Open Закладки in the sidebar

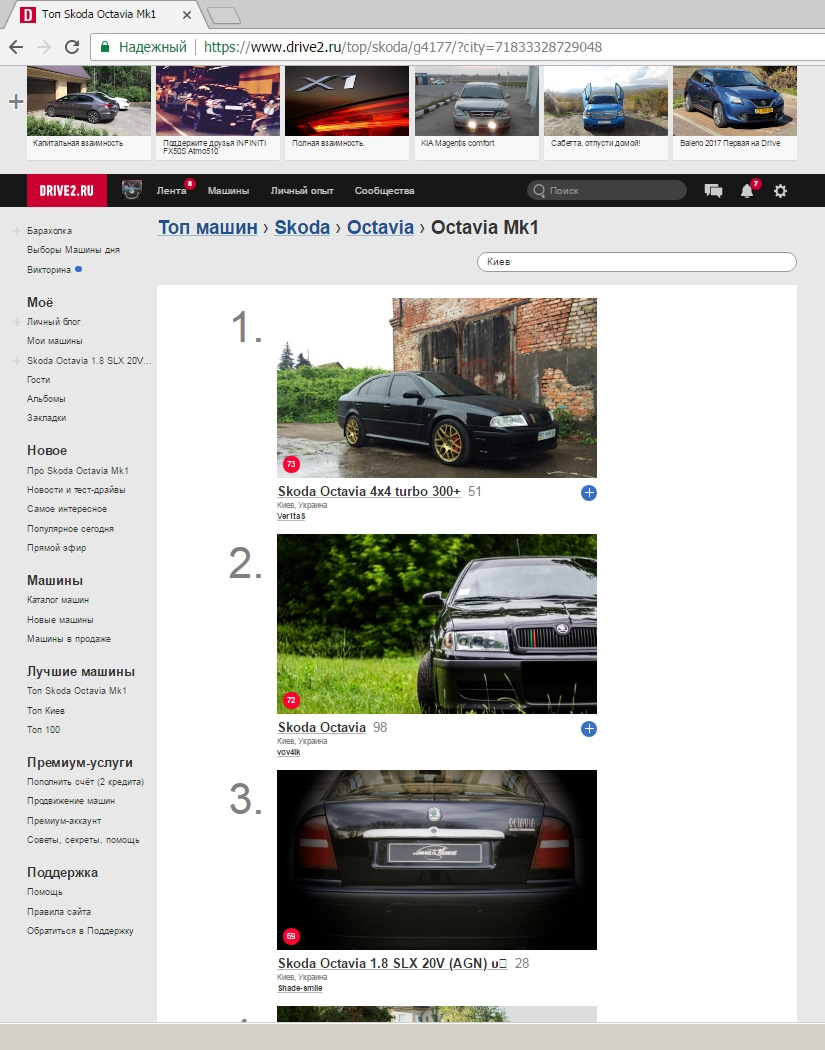click(x=46, y=418)
